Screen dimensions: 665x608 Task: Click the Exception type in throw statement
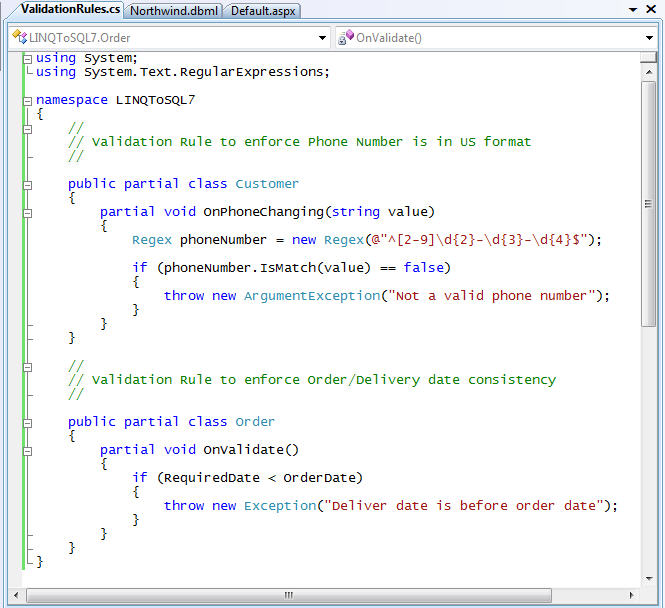coord(280,506)
